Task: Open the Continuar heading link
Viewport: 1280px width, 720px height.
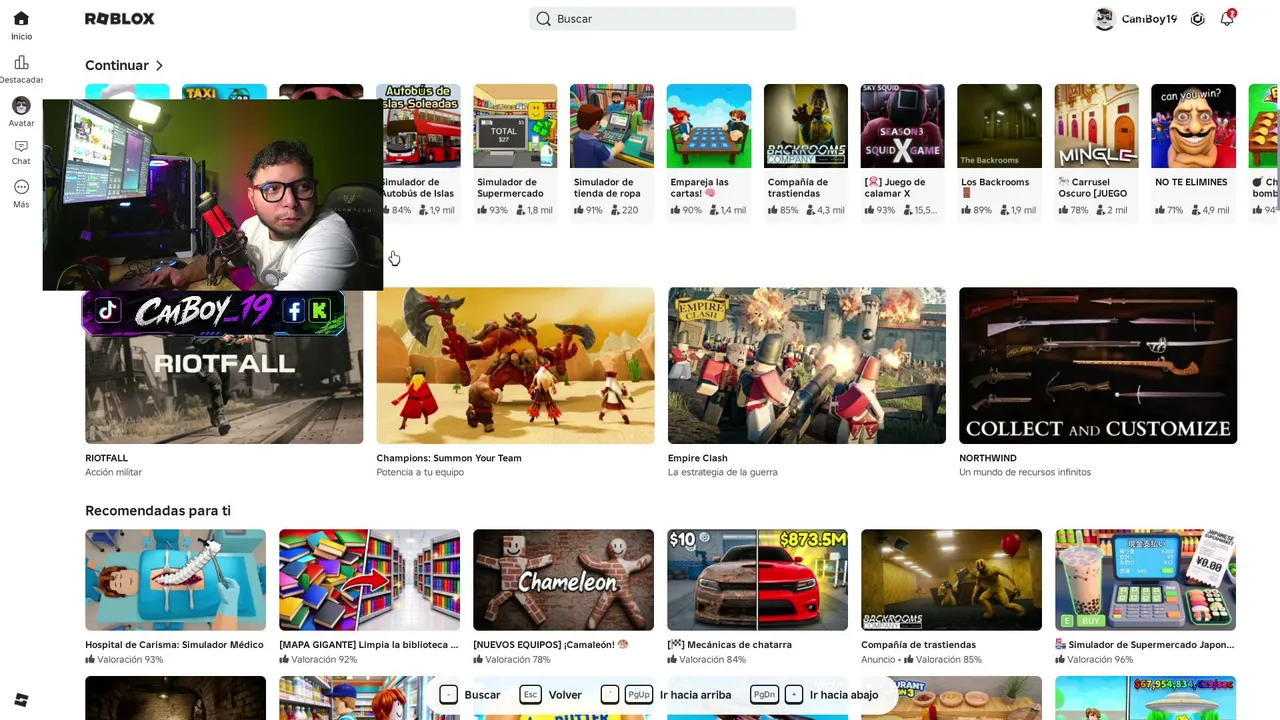Action: coord(117,66)
